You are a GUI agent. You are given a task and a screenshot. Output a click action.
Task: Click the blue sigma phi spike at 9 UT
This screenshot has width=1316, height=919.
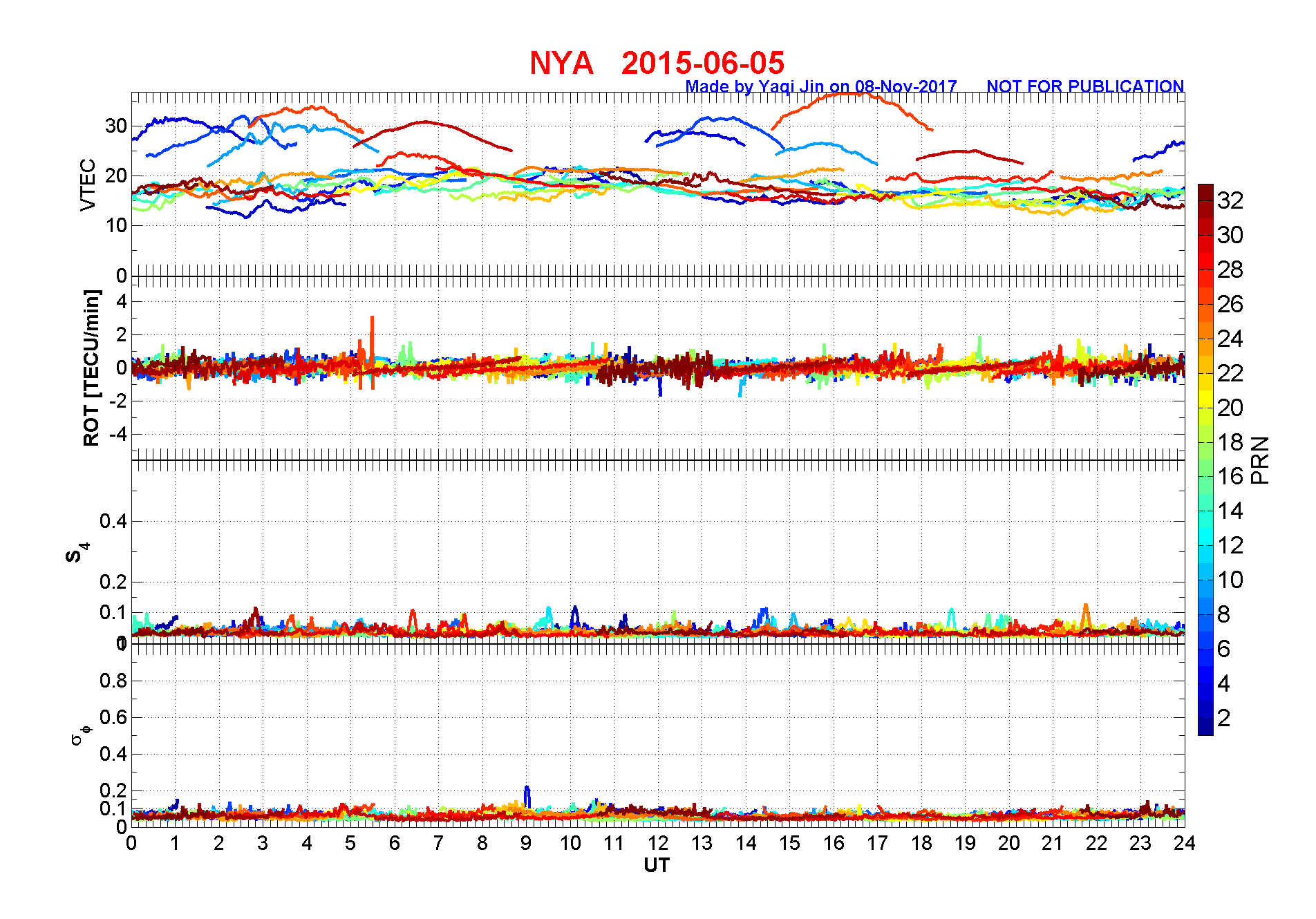(527, 796)
